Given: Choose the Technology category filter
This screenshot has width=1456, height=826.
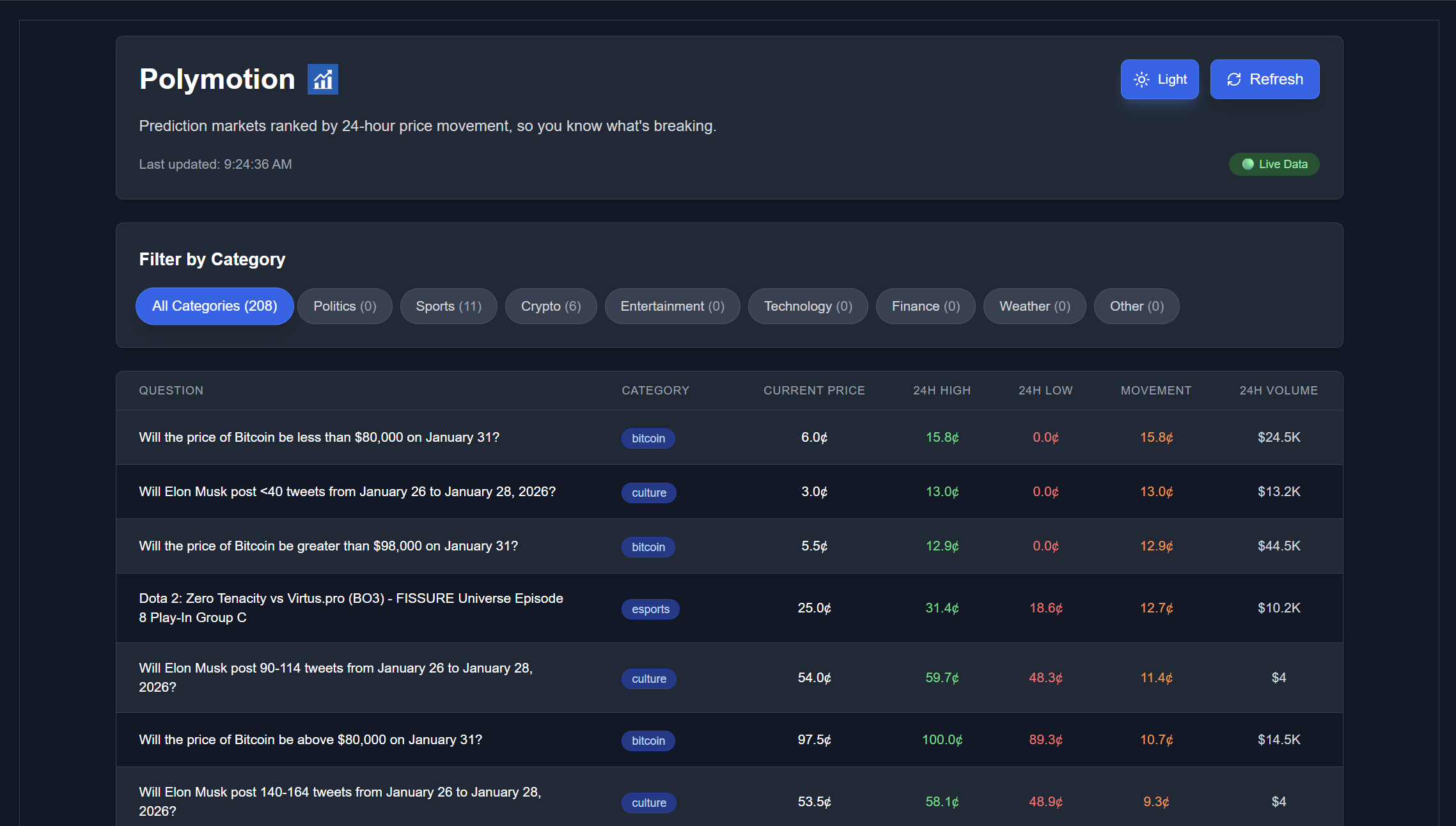Looking at the screenshot, I should (808, 306).
